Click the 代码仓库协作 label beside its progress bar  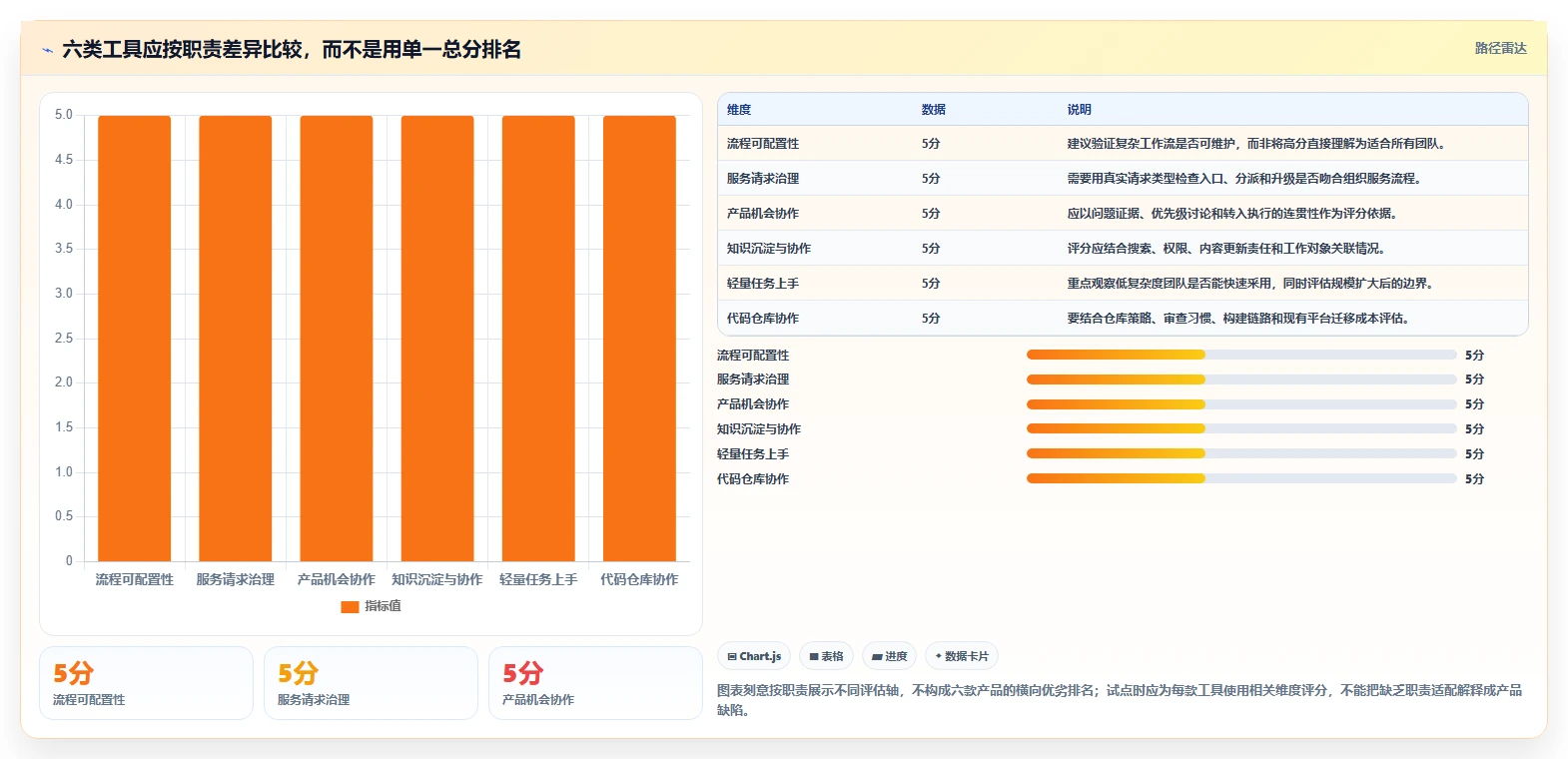[753, 479]
